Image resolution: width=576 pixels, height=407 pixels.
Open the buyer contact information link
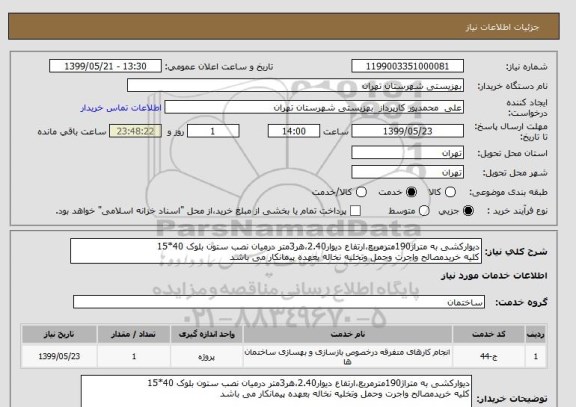coord(121,108)
